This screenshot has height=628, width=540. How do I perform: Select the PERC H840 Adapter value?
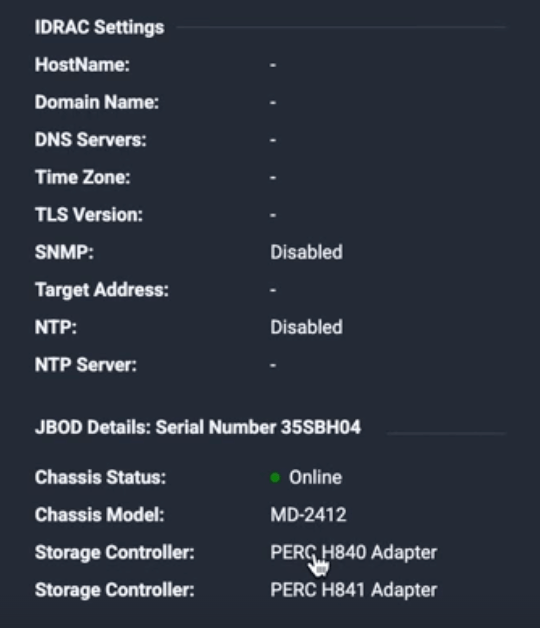click(354, 552)
